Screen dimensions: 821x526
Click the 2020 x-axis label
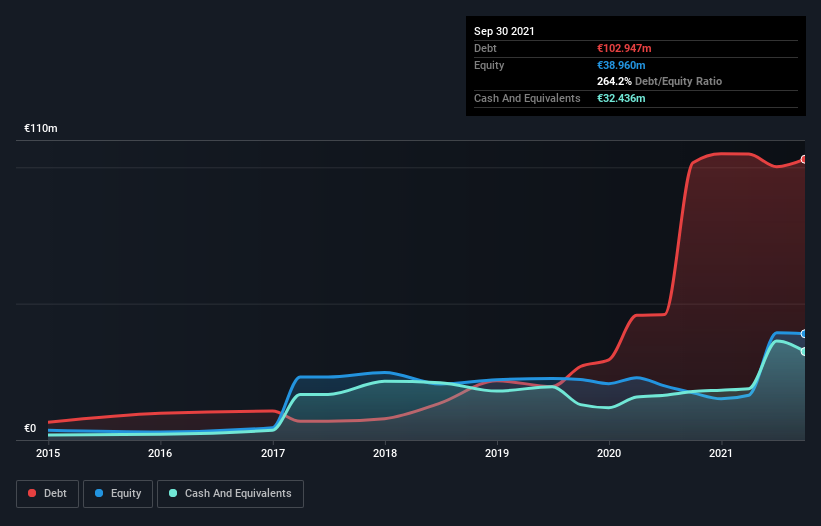(x=609, y=453)
